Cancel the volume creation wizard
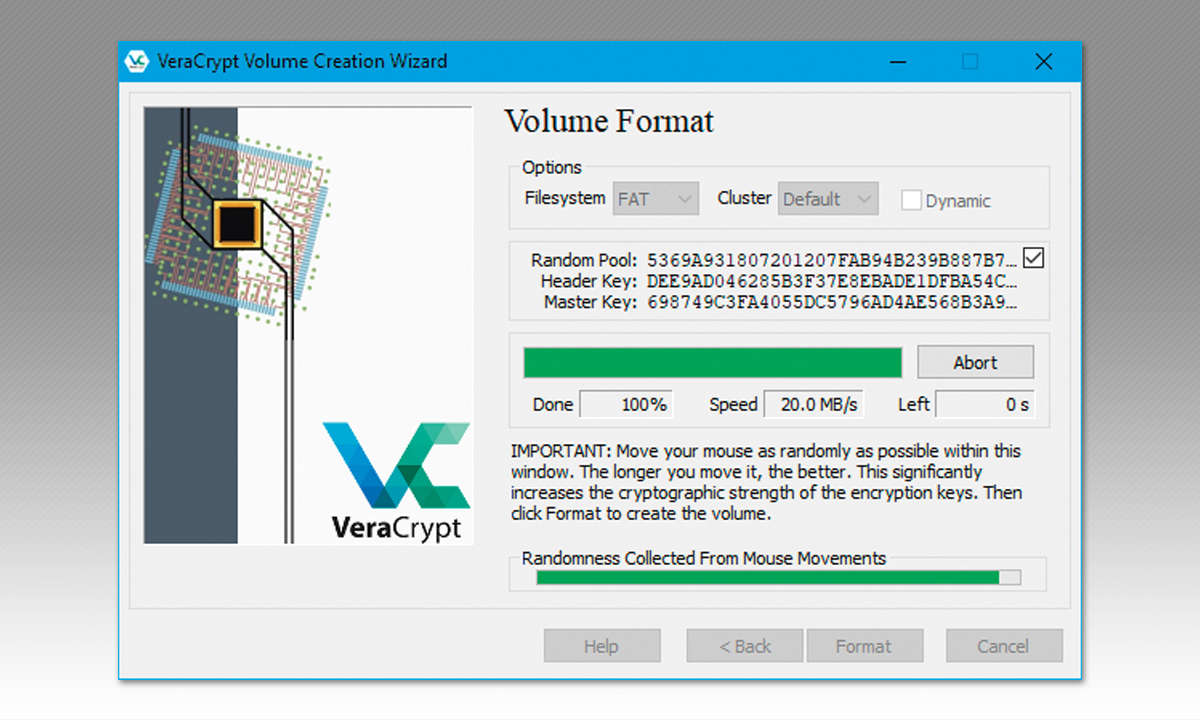Image resolution: width=1200 pixels, height=720 pixels. point(1004,646)
